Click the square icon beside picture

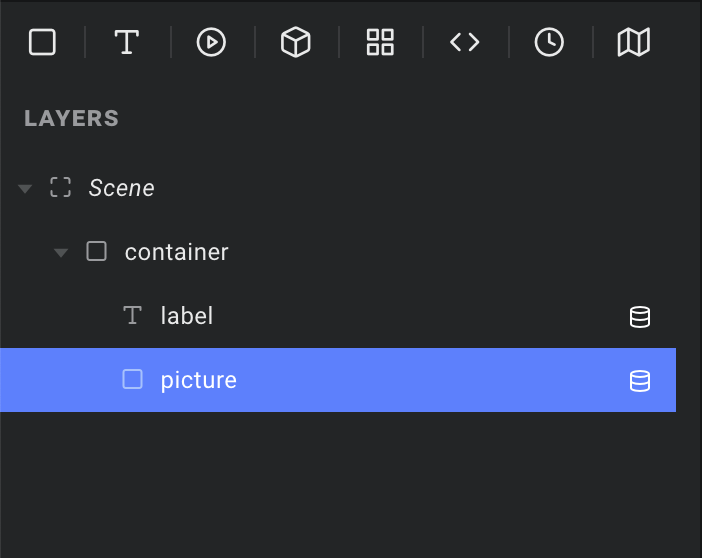(x=133, y=379)
